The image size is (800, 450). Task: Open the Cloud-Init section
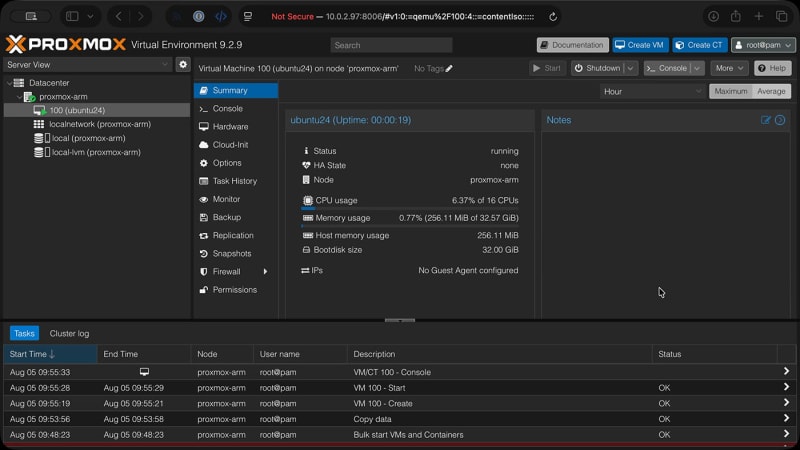click(x=236, y=145)
